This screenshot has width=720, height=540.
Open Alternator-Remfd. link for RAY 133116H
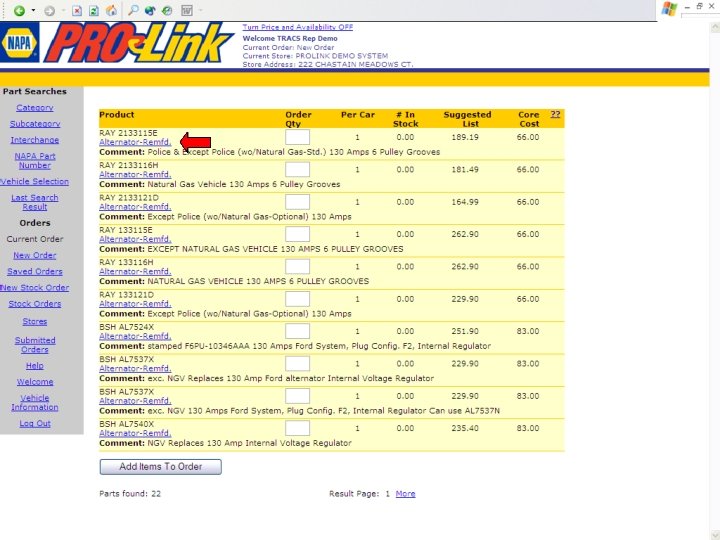pyautogui.click(x=135, y=271)
